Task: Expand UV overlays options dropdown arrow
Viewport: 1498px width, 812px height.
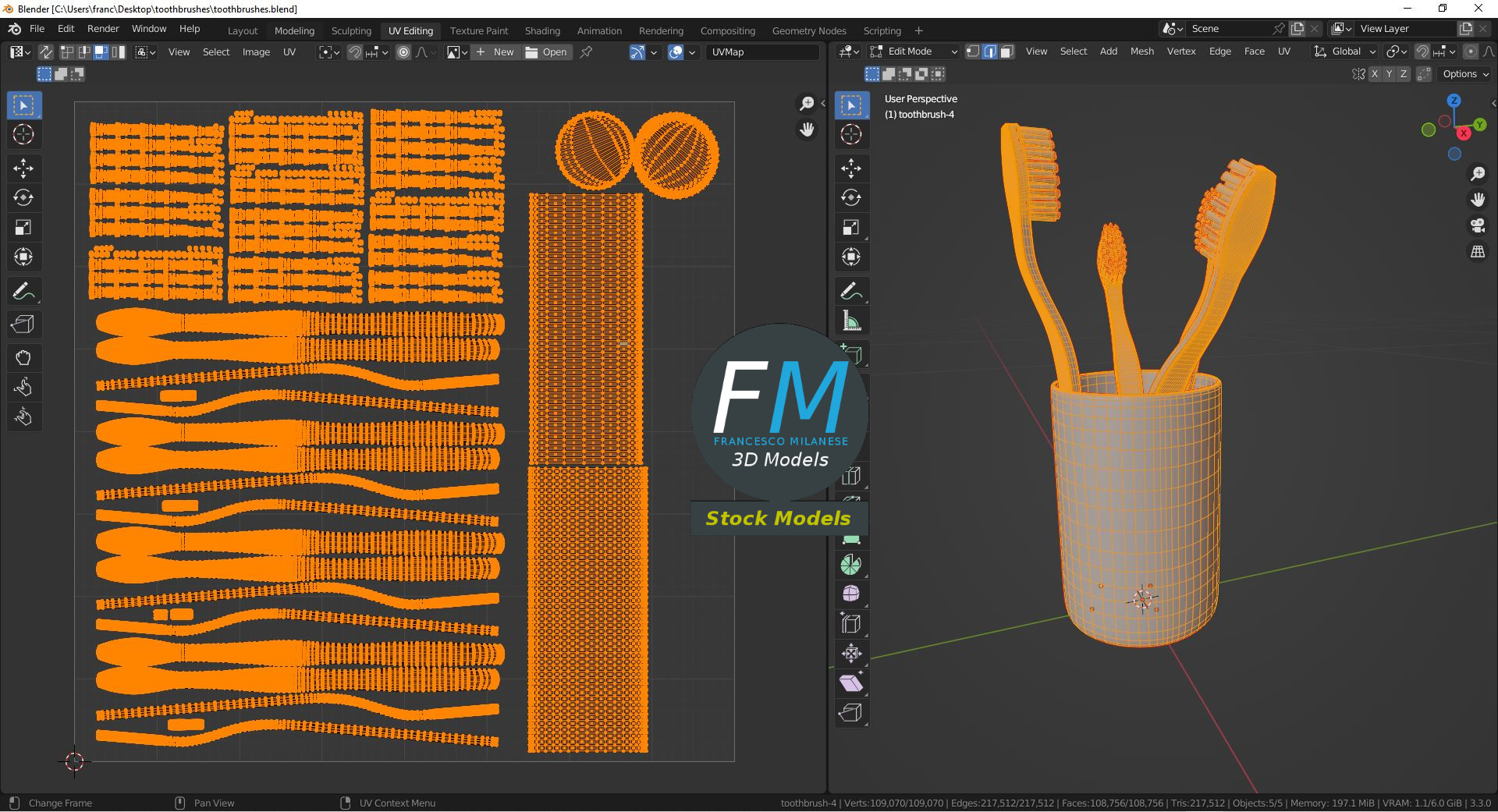Action: click(692, 52)
